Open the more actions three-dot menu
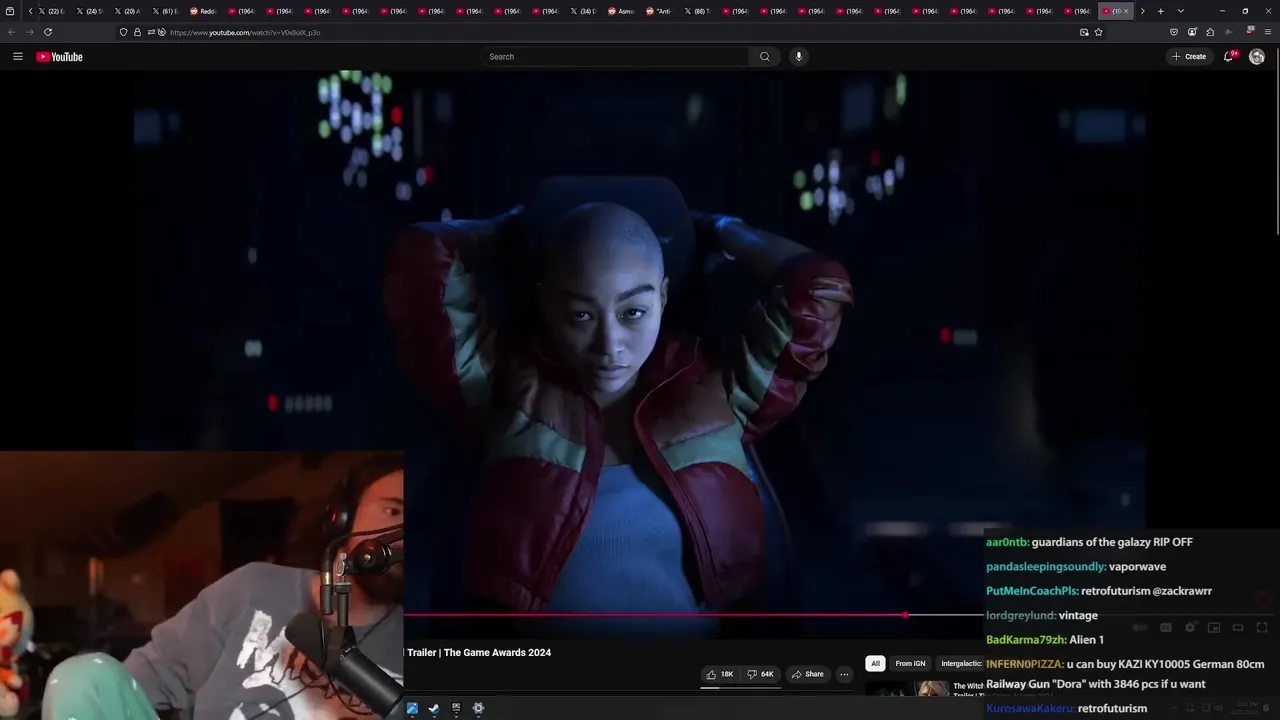The image size is (1280, 720). tap(844, 674)
